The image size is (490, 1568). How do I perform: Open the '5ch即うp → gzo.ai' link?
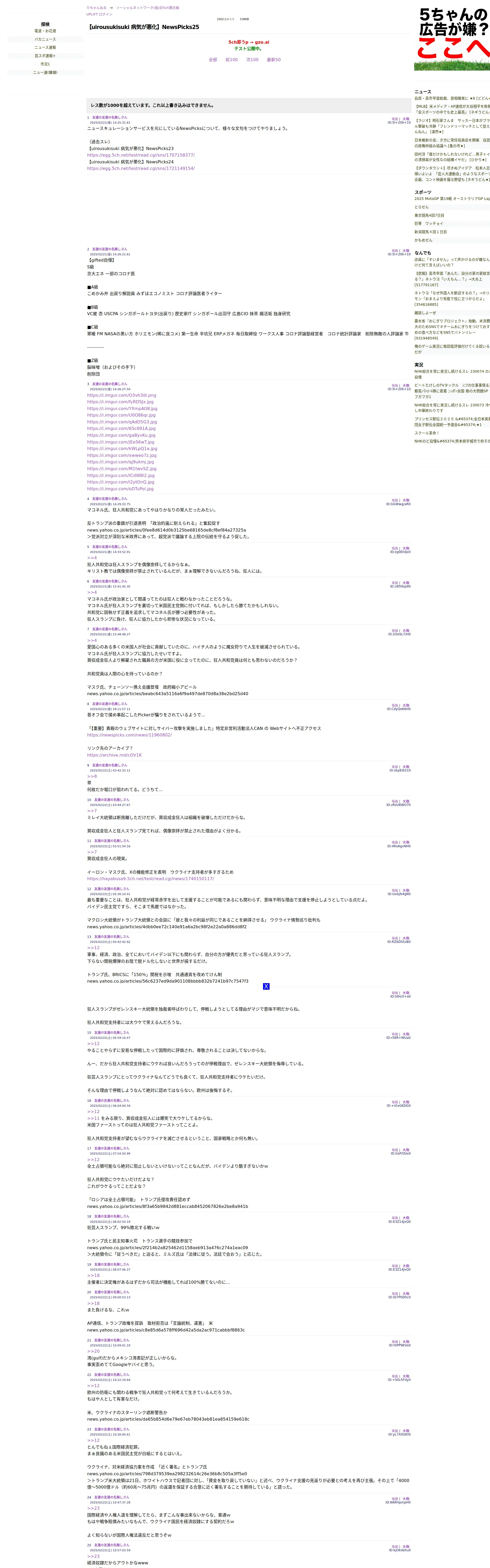[x=248, y=42]
